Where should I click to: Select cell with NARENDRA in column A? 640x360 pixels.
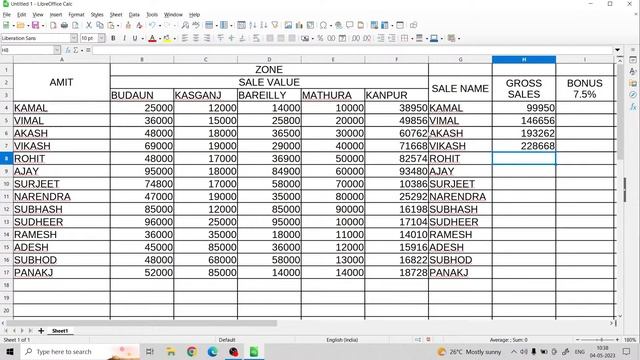tap(62, 196)
